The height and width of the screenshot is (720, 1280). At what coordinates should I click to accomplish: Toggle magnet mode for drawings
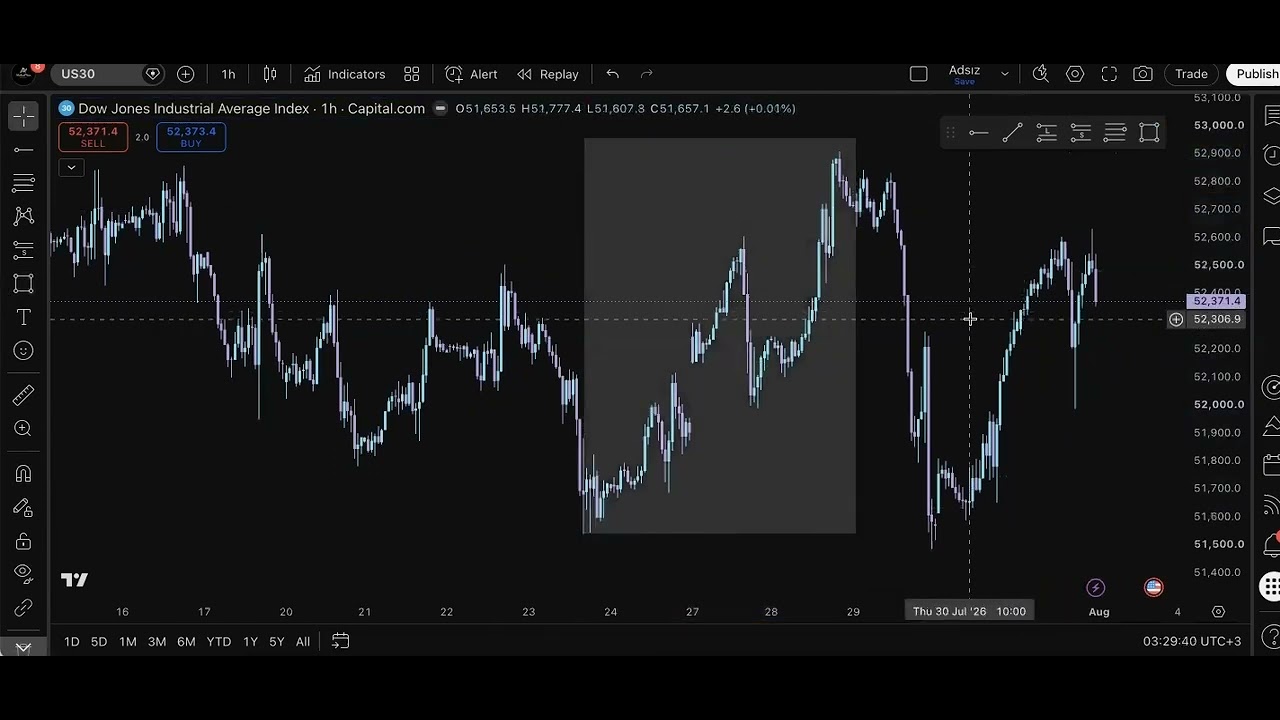(23, 474)
